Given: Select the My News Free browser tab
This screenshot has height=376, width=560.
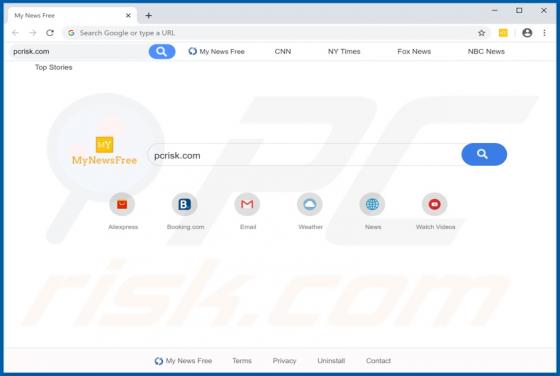Looking at the screenshot, I should [x=71, y=15].
